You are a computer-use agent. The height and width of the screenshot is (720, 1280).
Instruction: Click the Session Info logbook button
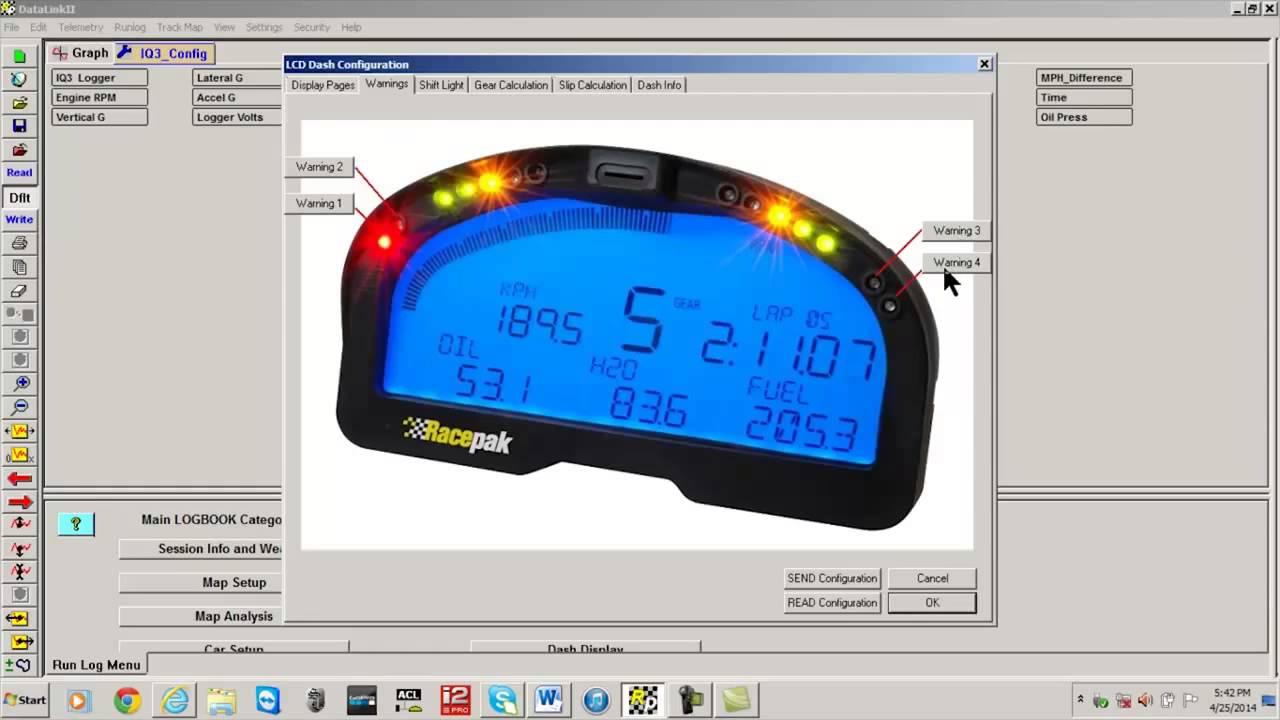[201, 548]
